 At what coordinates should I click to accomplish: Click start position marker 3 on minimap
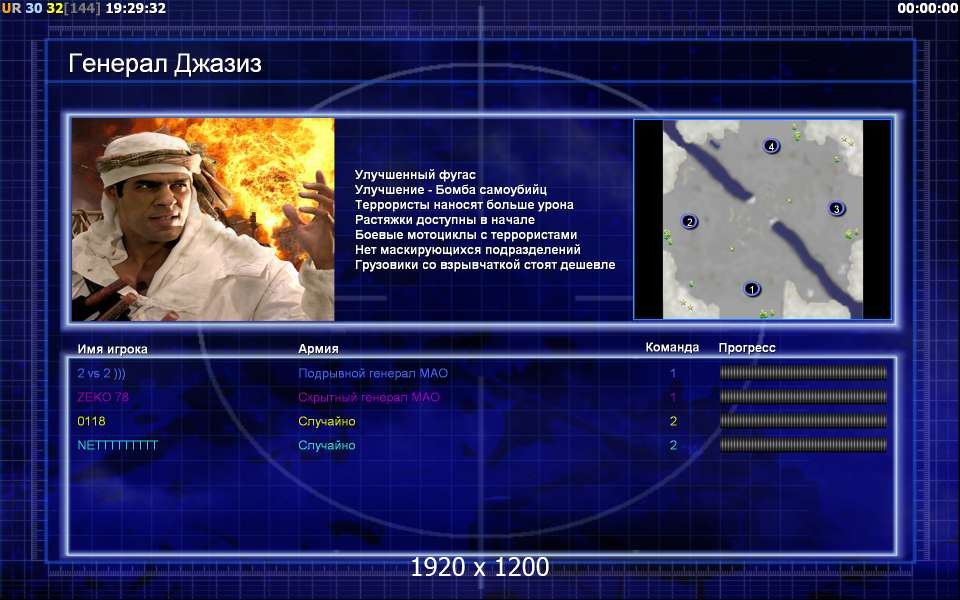(x=836, y=209)
